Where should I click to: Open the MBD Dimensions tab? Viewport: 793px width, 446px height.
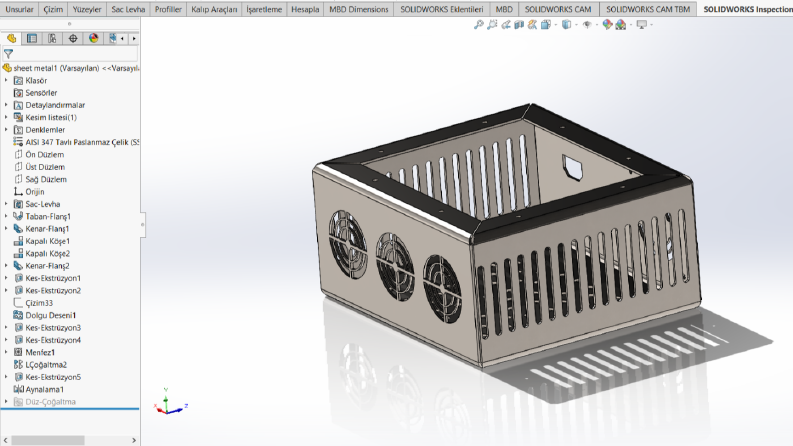point(359,9)
